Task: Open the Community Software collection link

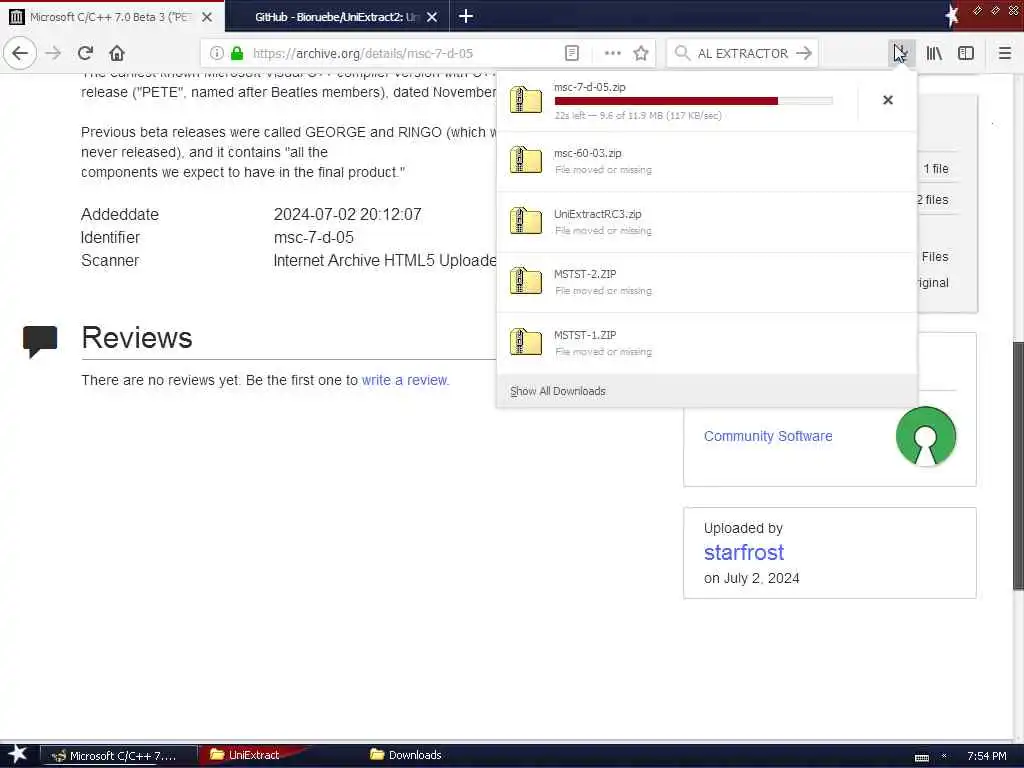Action: pyautogui.click(x=768, y=436)
